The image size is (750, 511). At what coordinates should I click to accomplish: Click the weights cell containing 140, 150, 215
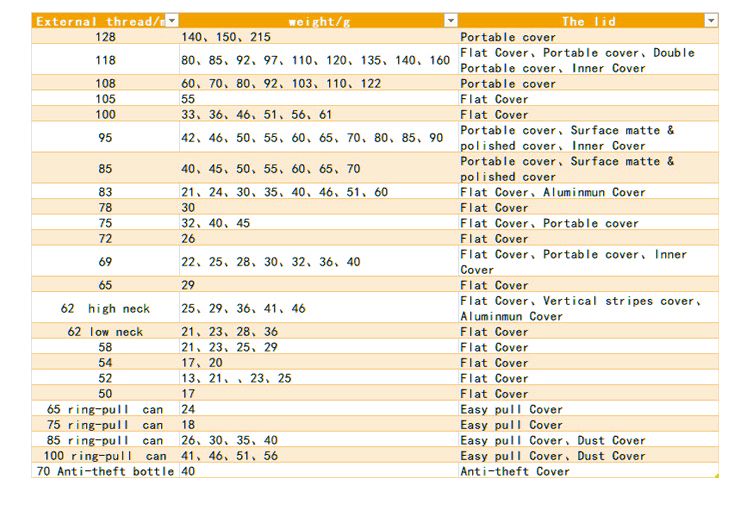pos(225,37)
